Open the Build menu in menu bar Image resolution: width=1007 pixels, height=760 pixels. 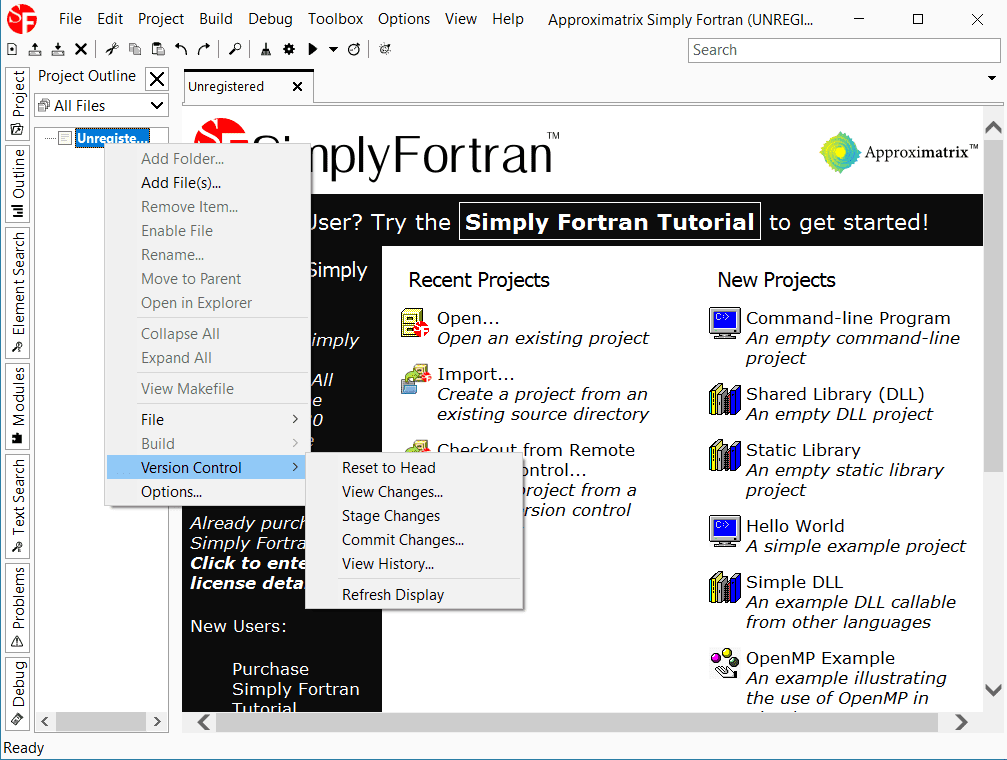[216, 19]
